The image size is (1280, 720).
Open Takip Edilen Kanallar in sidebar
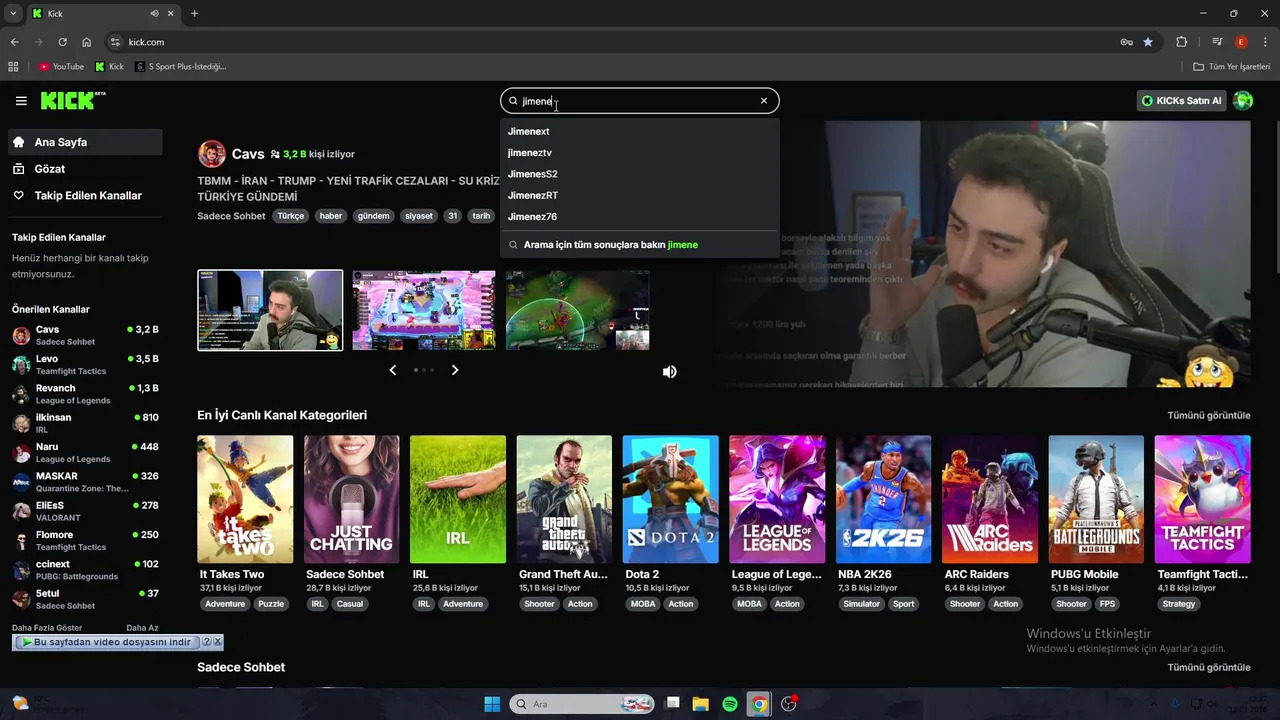(85, 196)
